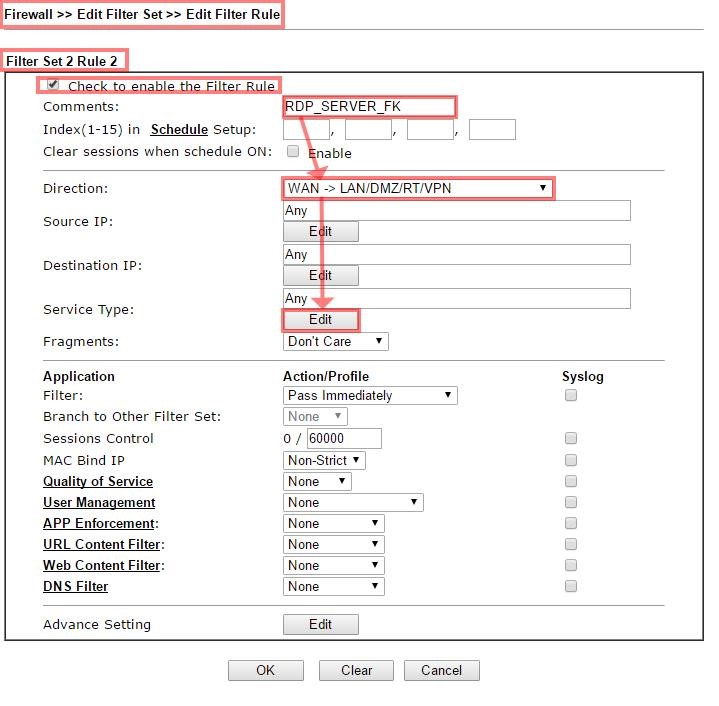The image size is (719, 706).
Task: Toggle the 'Check to enable the Filter Rule' checkbox
Action: point(53,86)
